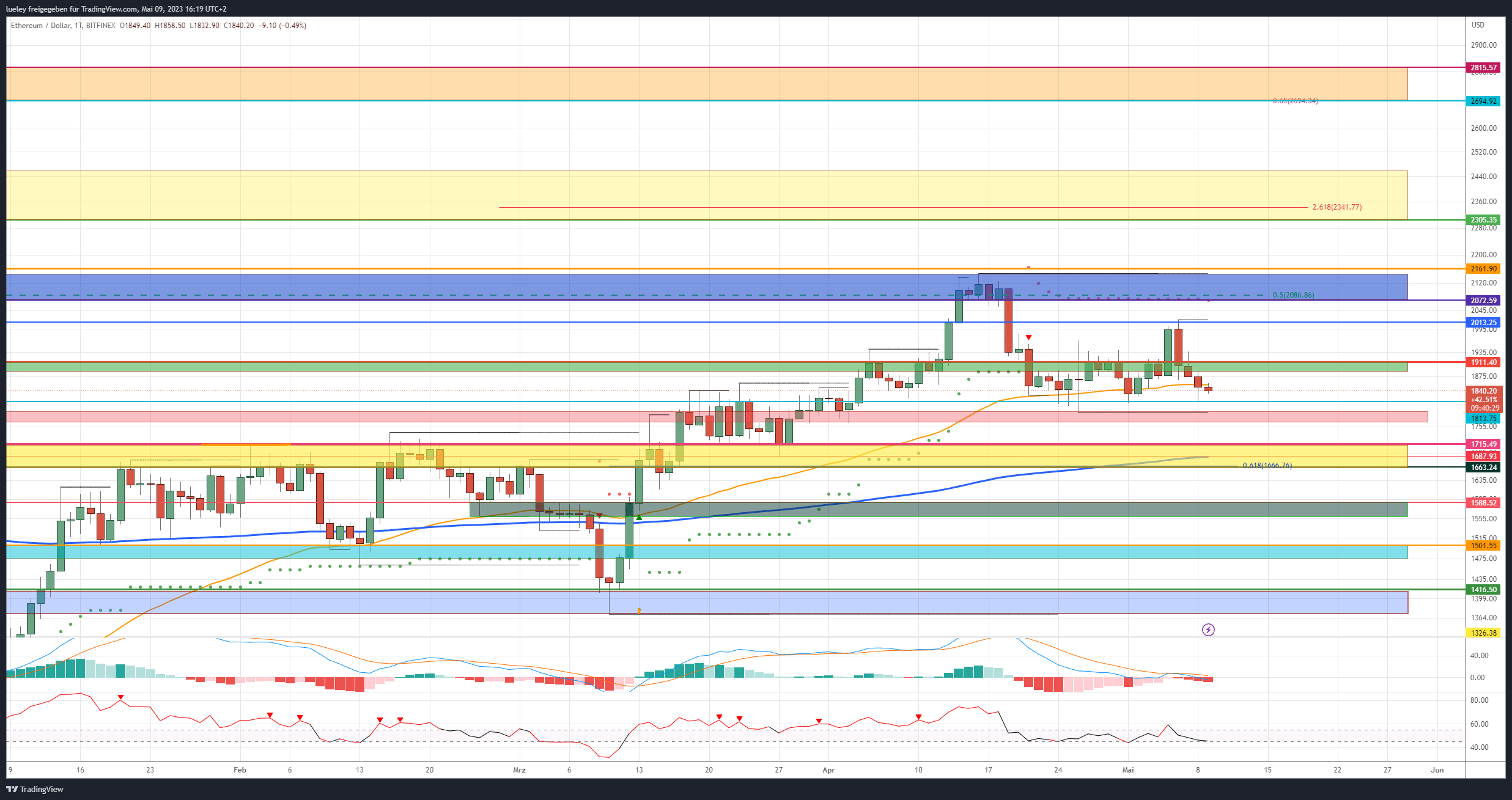Select the 2305.35 green price label

tap(1484, 219)
